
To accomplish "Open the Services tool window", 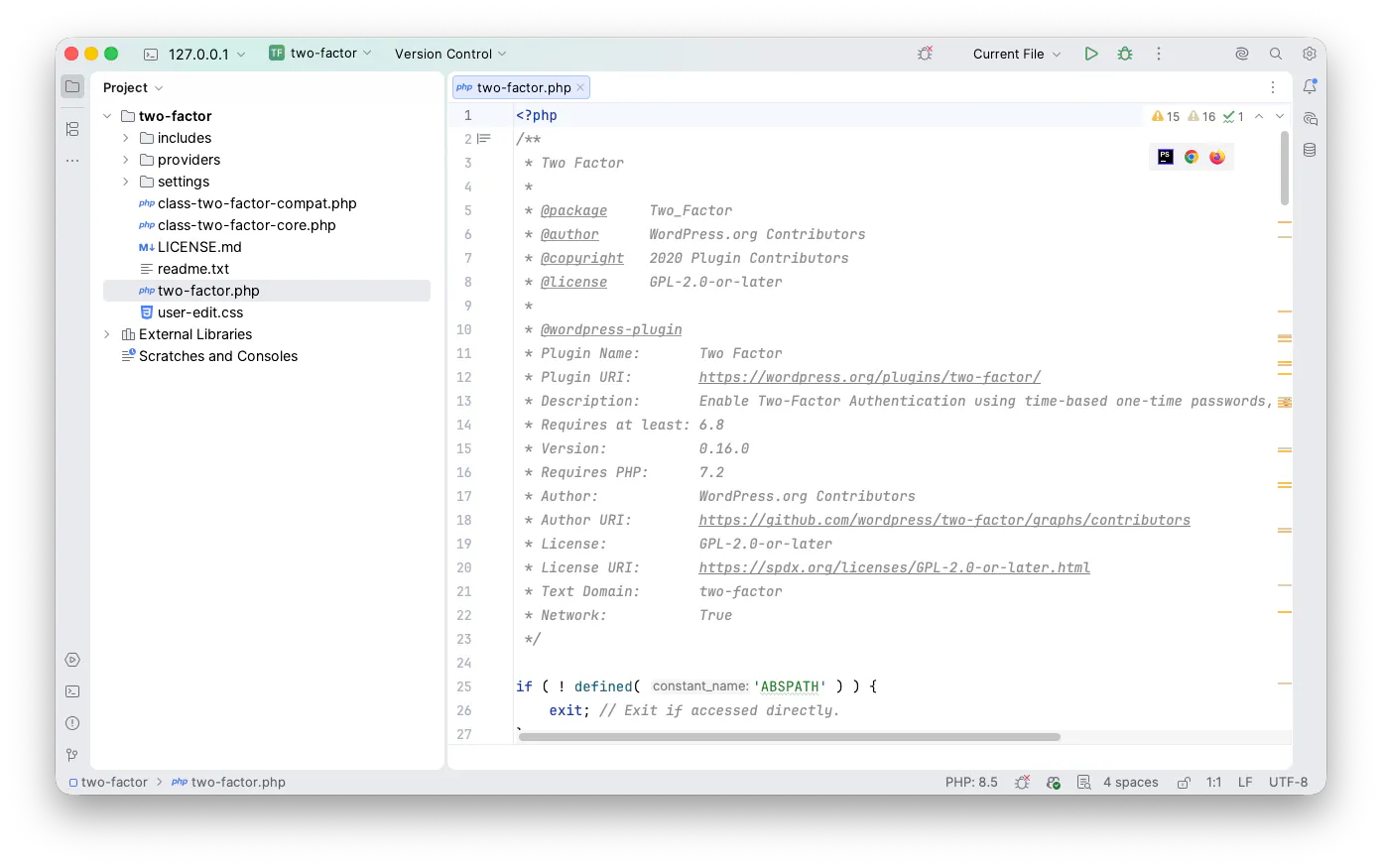I will click(x=72, y=660).
